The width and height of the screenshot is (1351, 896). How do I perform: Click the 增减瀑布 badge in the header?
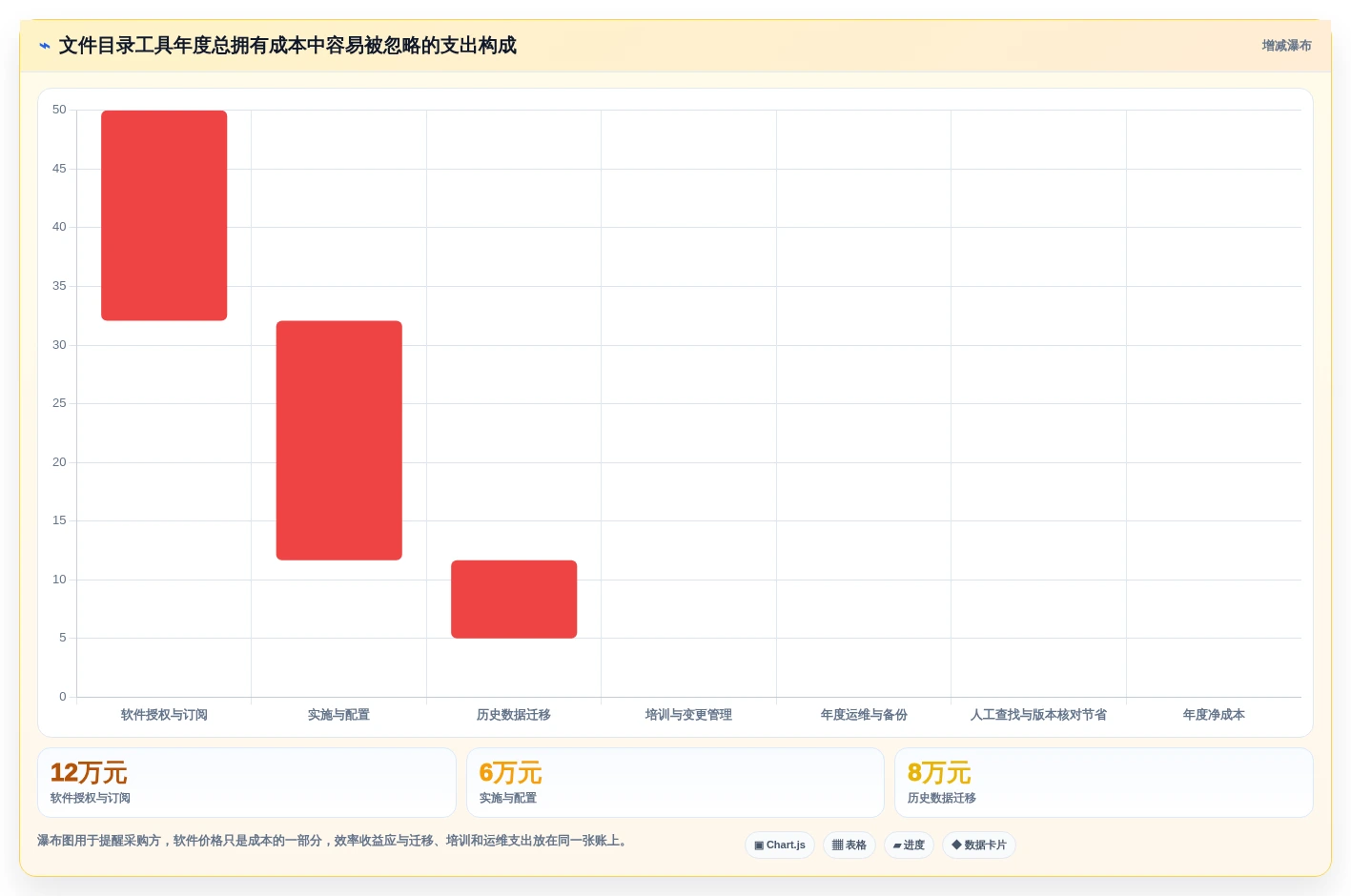1286,46
